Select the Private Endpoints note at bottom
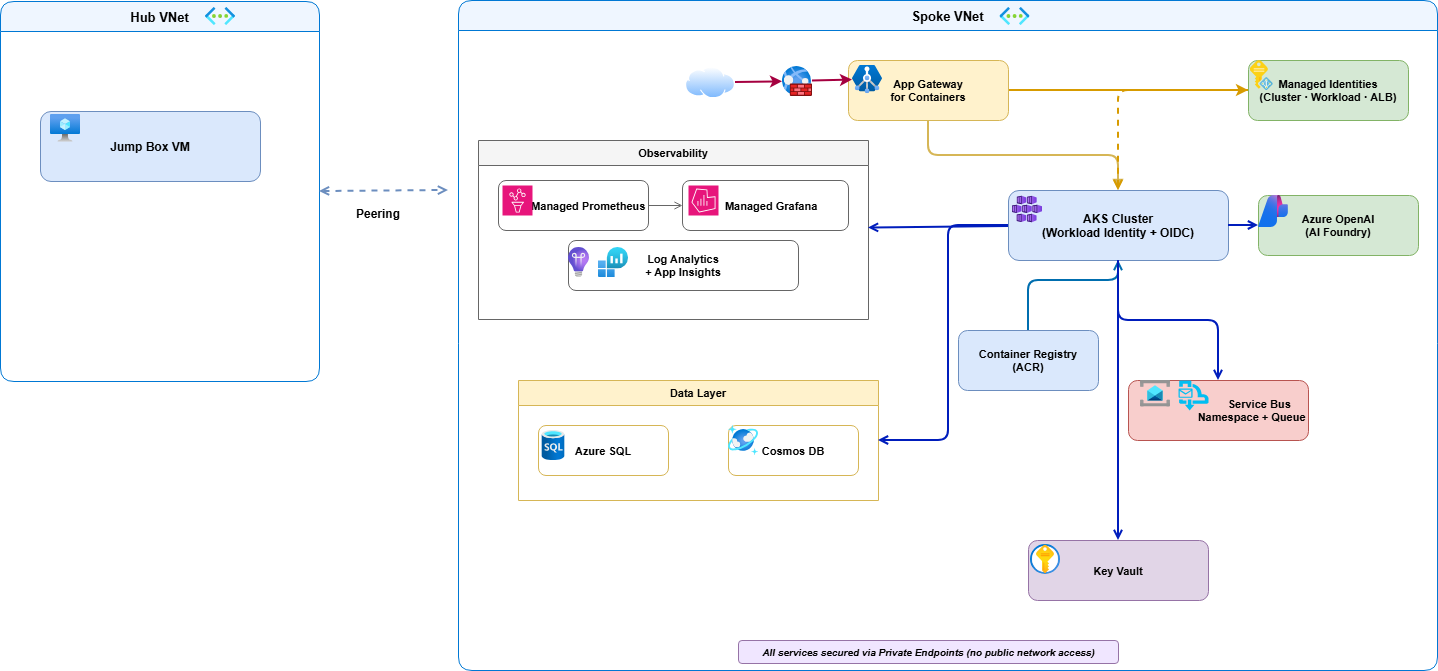Viewport: 1438px width, 671px height. pyautogui.click(x=928, y=652)
